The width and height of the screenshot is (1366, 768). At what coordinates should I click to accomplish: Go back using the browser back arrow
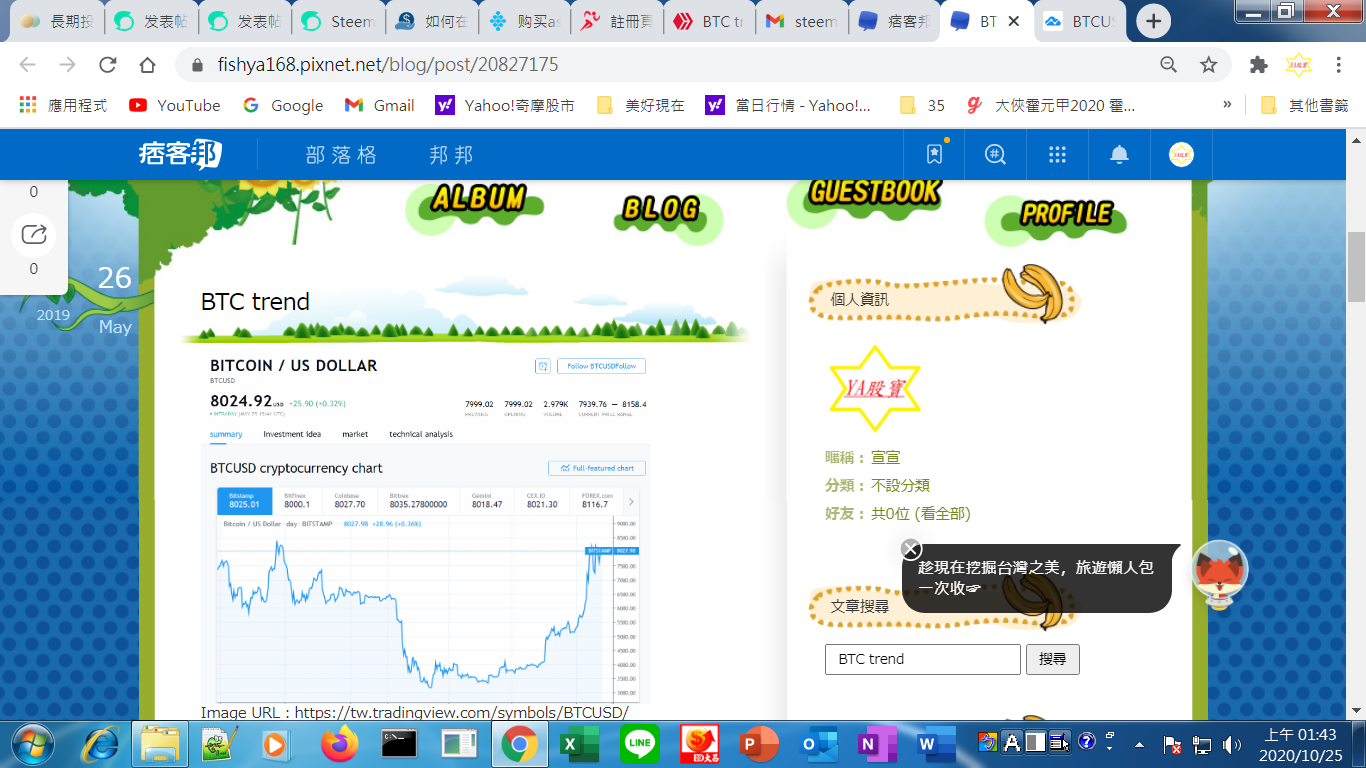[27, 65]
